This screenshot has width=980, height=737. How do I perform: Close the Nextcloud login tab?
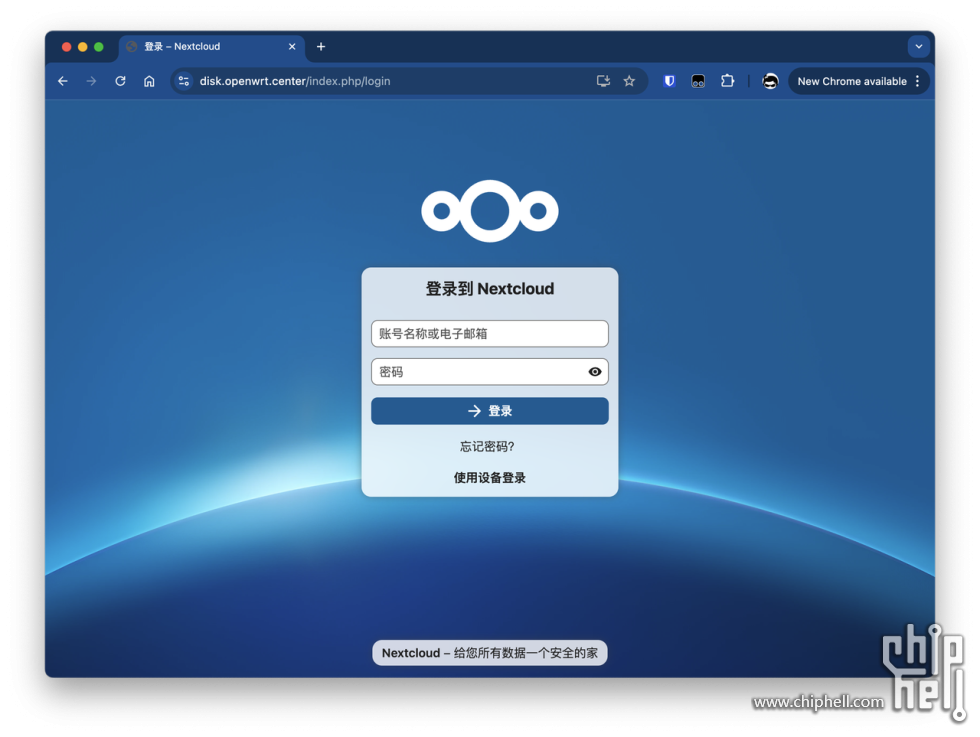pyautogui.click(x=292, y=47)
